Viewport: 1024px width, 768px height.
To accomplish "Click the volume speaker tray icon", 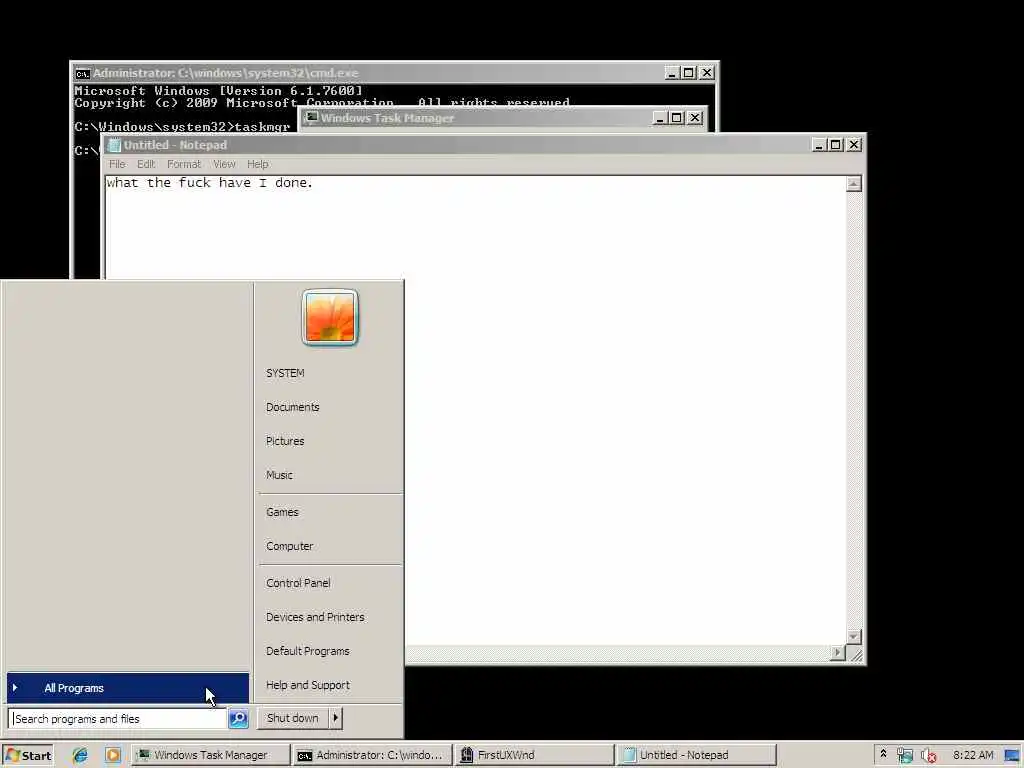I will click(928, 755).
